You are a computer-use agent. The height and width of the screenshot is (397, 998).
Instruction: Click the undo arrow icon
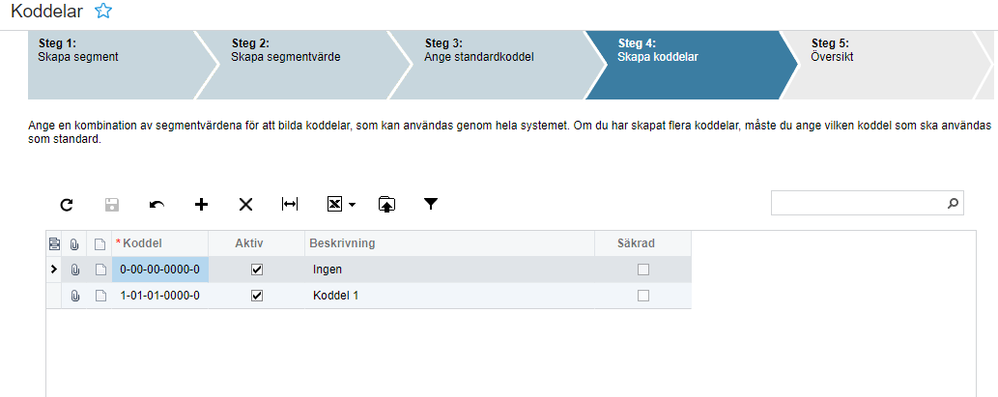[x=157, y=204]
